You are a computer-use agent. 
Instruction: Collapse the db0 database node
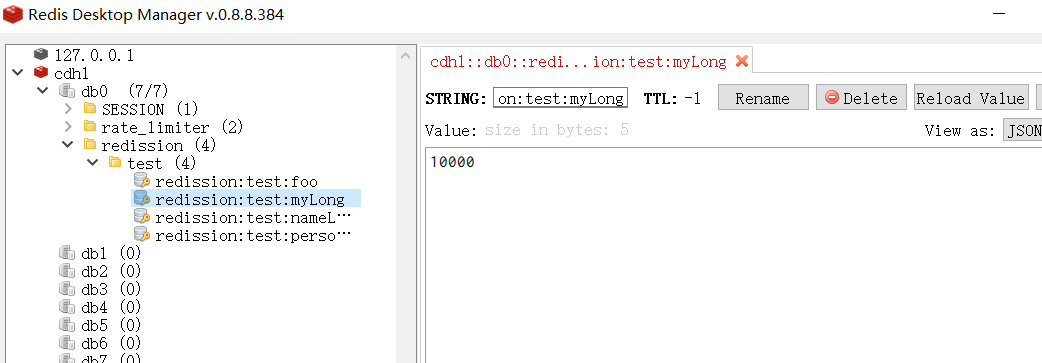pos(43,90)
